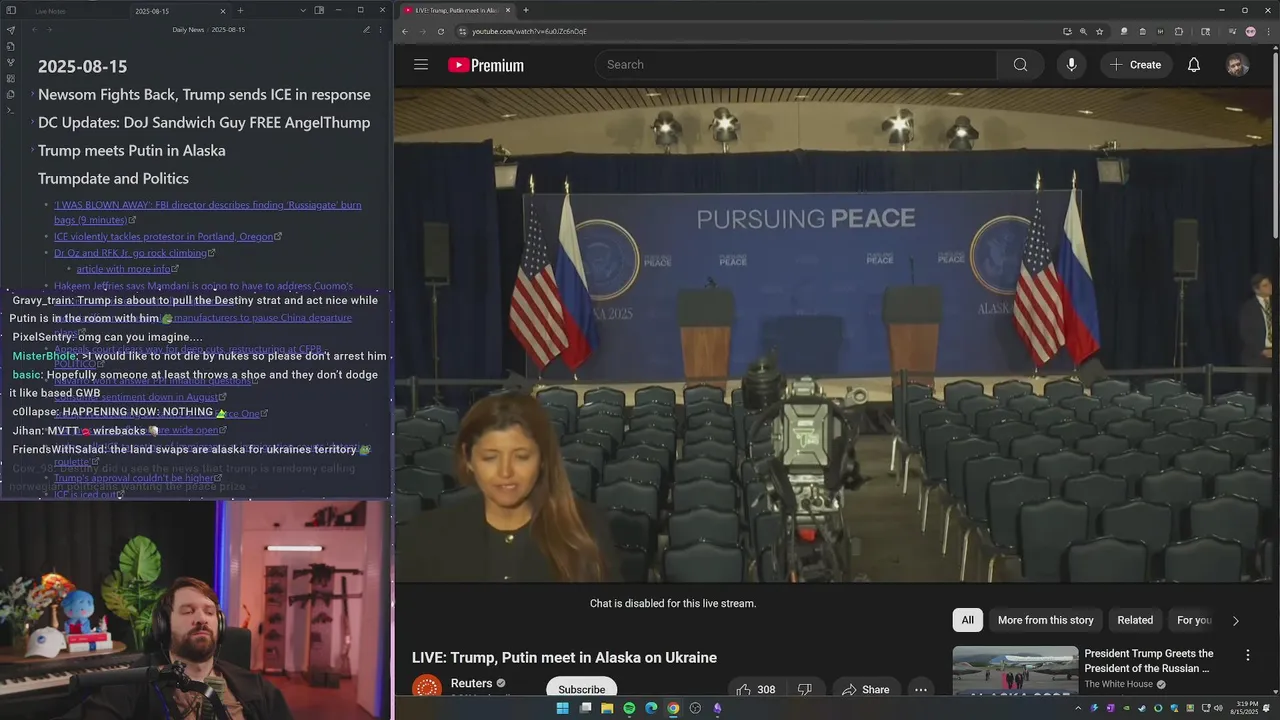
Task: Select the All filter chip
Action: 967,620
